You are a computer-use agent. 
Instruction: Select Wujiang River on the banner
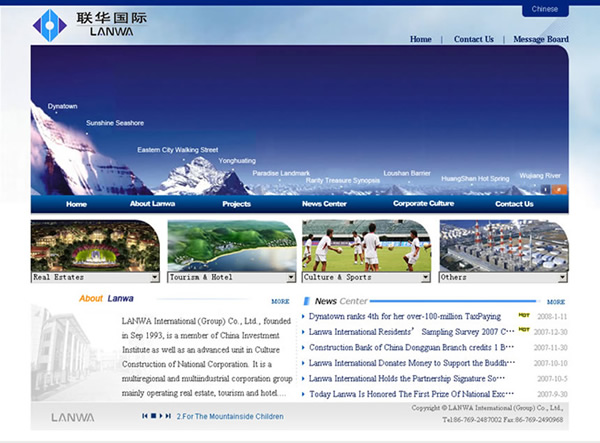[x=540, y=176]
